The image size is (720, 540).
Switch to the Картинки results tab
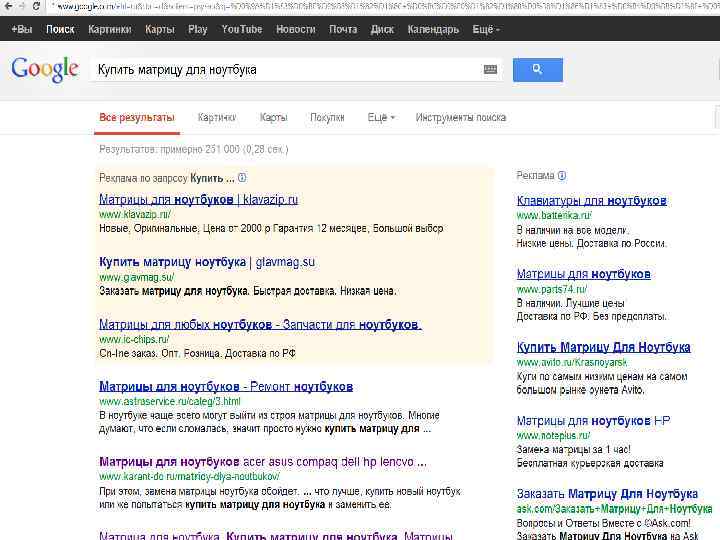click(216, 118)
